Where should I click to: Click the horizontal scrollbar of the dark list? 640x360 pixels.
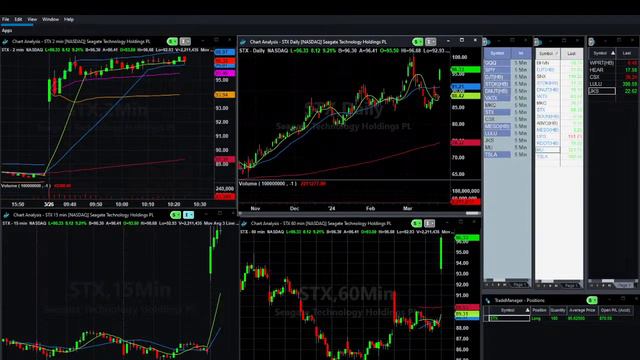click(x=608, y=280)
